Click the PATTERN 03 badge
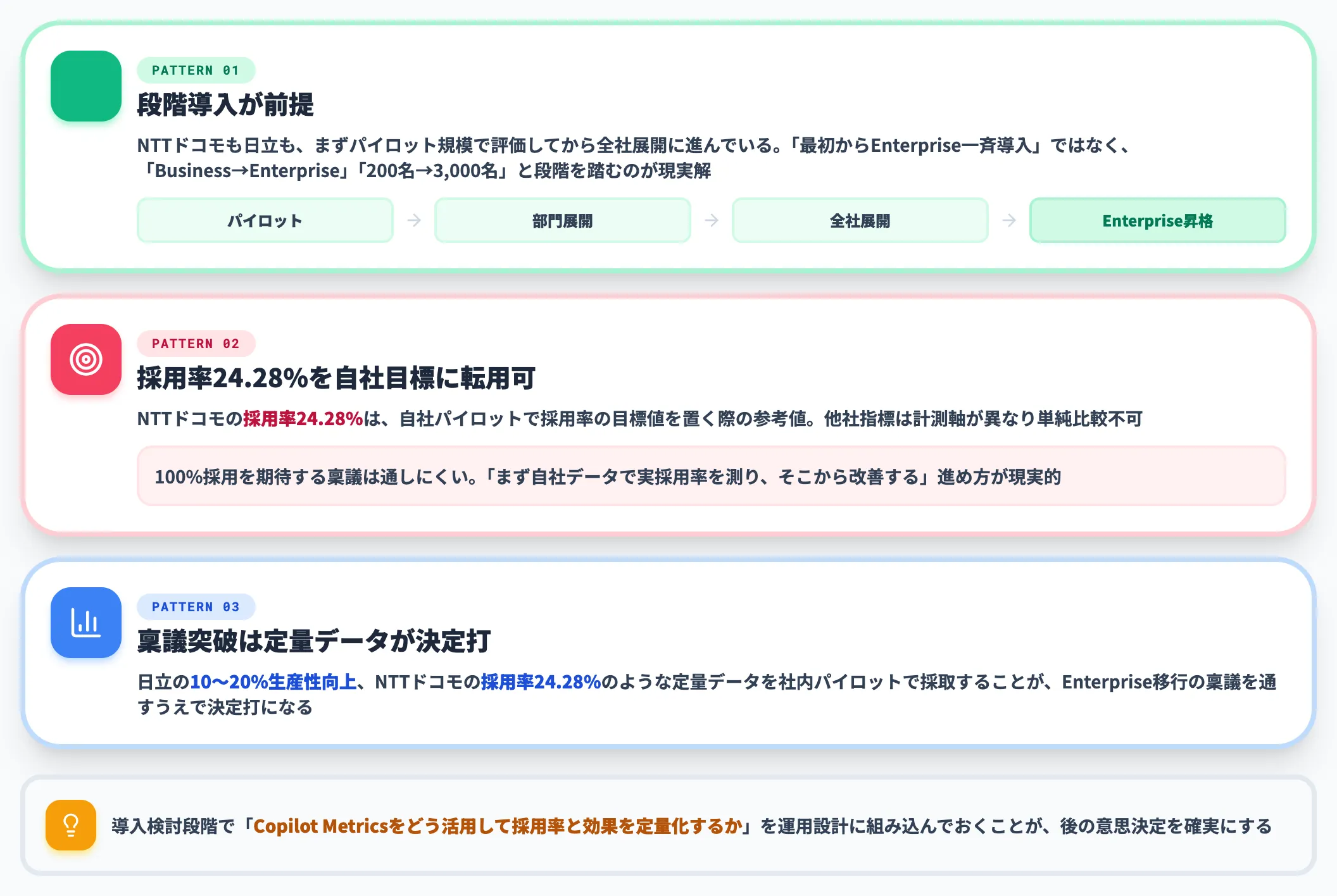 [196, 607]
